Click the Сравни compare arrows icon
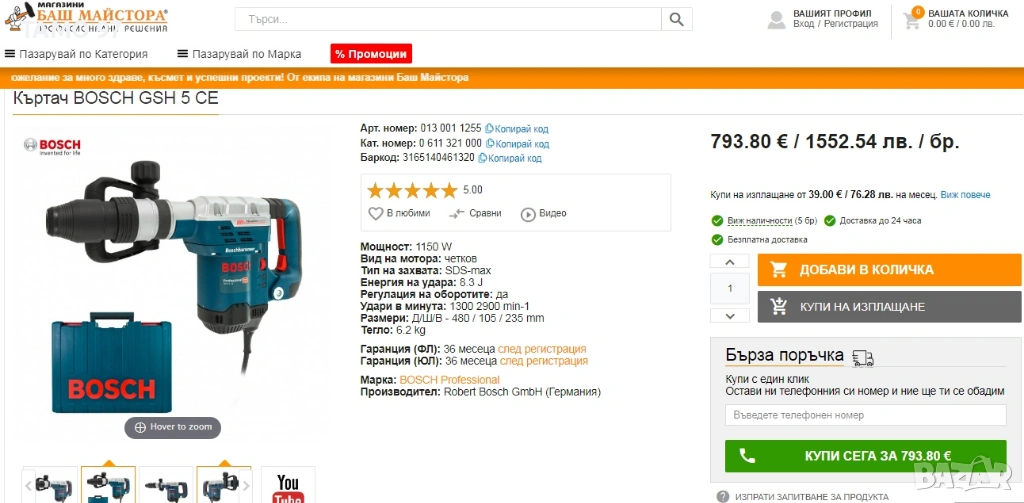Screen dimensions: 1024x503 click(456, 213)
